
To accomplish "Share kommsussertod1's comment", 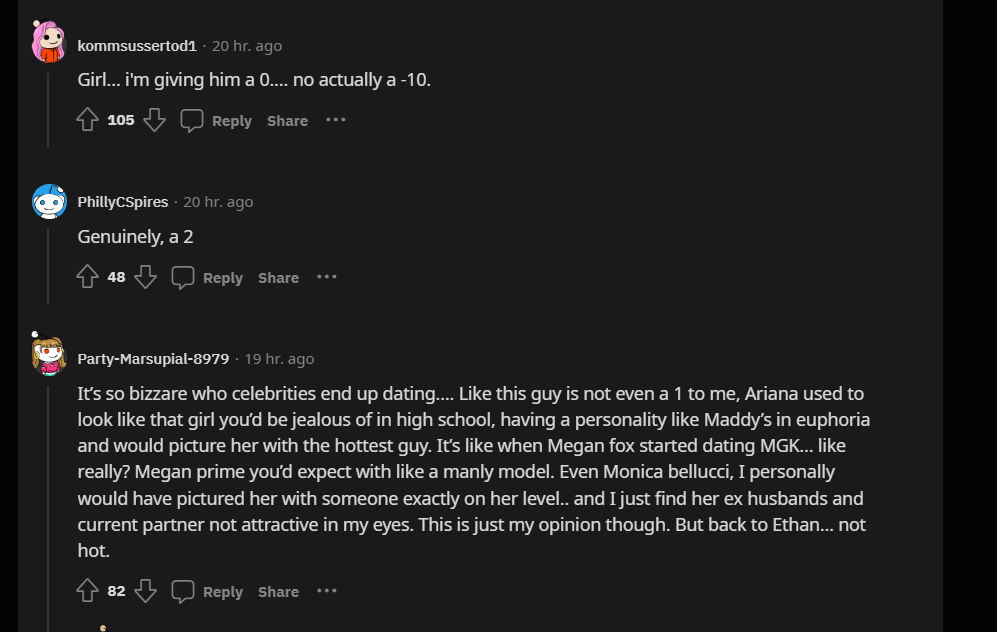I will 287,121.
